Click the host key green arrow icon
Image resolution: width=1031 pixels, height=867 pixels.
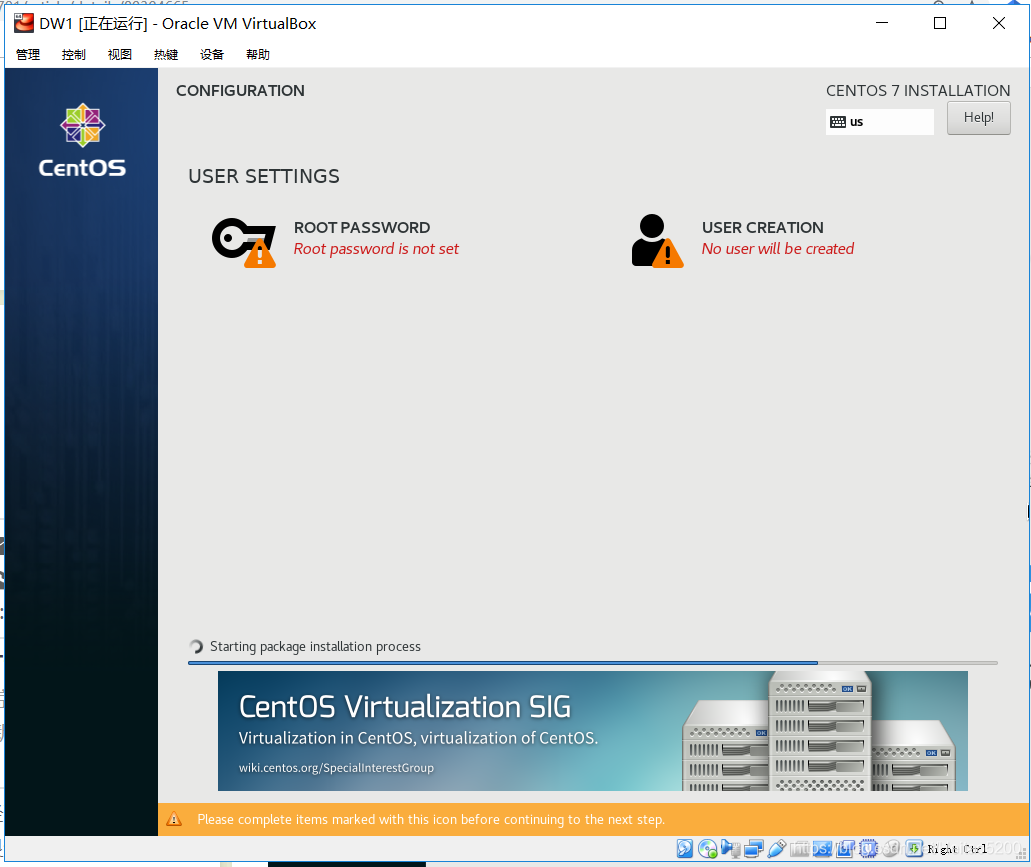(x=914, y=849)
